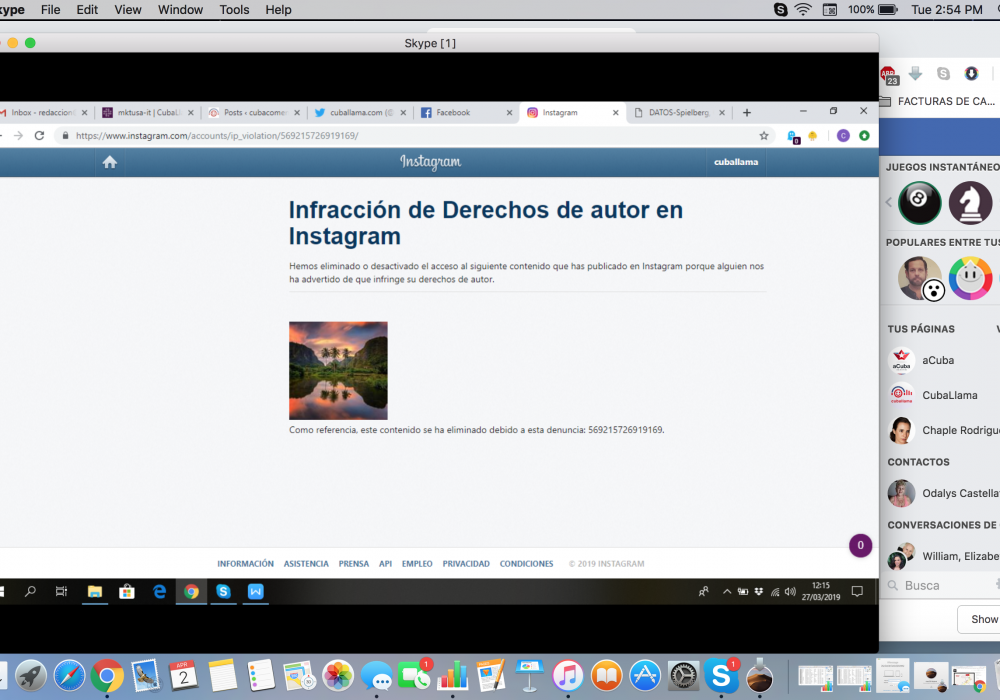Viewport: 1000px width, 700px height.
Task: Open the App Store in the Dock
Action: click(x=645, y=676)
